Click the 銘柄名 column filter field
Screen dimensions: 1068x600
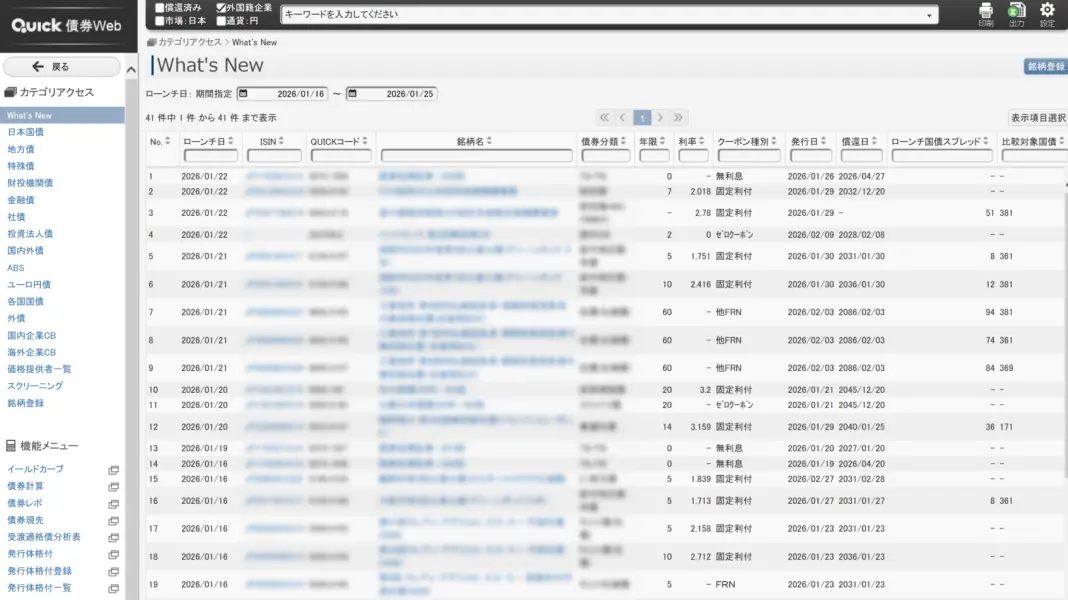tap(476, 156)
